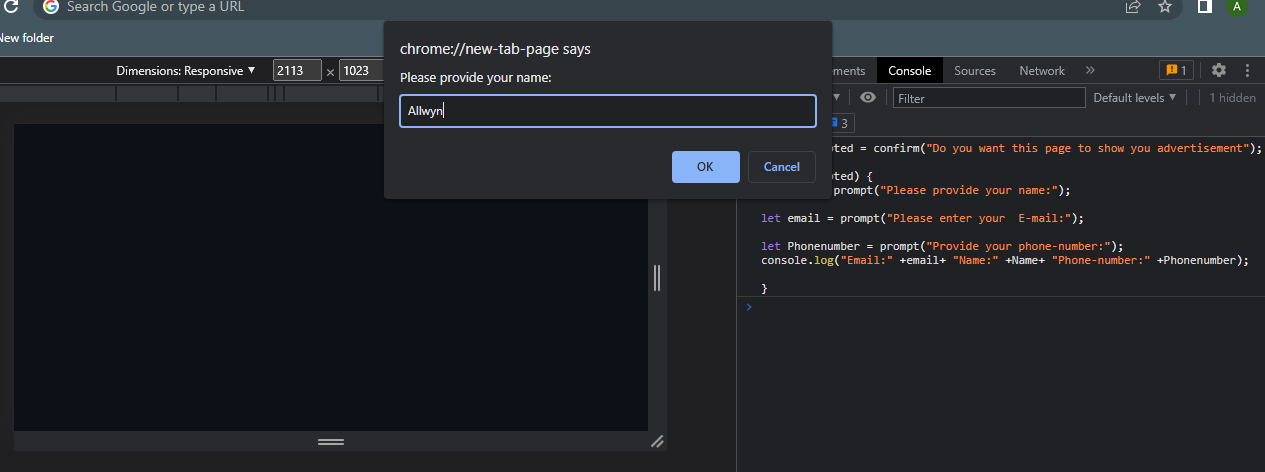This screenshot has width=1265, height=472.
Task: Click the let email prompt code line
Action: tap(922, 218)
